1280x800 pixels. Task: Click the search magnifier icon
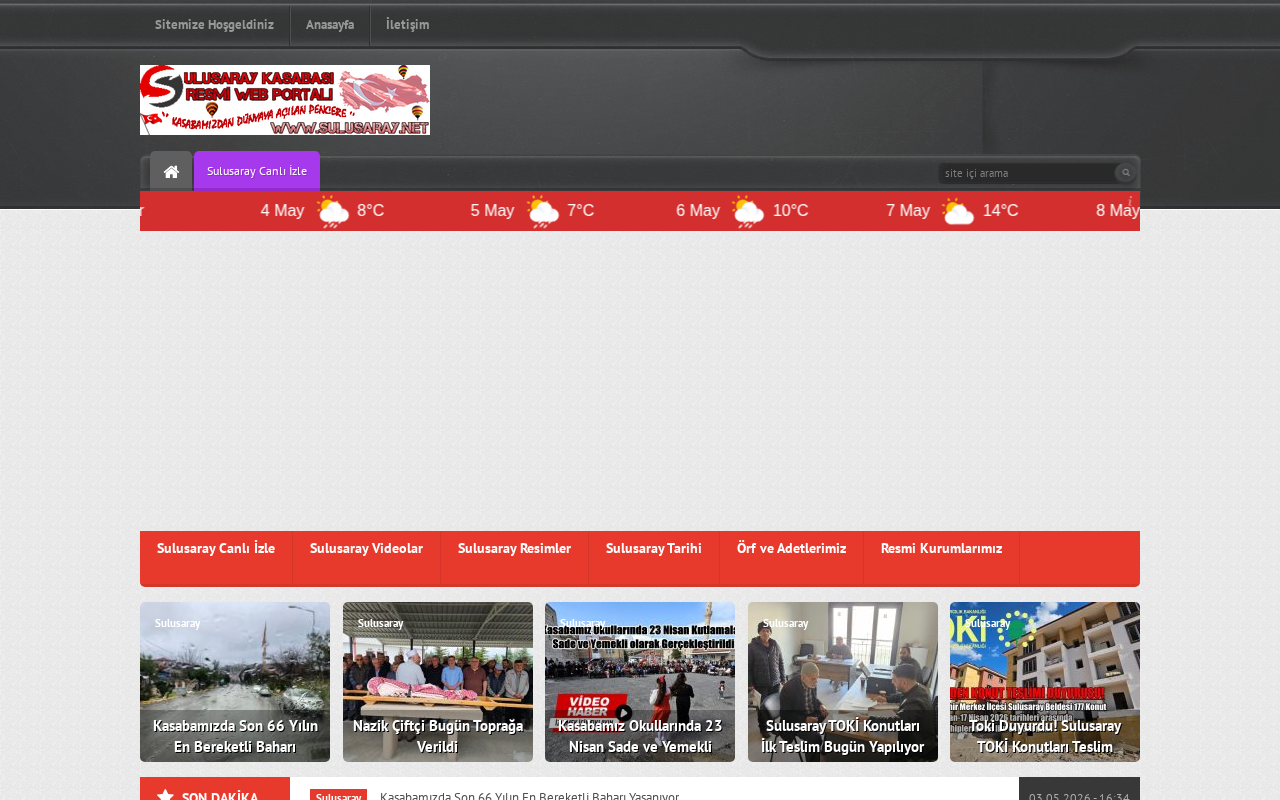click(x=1126, y=172)
